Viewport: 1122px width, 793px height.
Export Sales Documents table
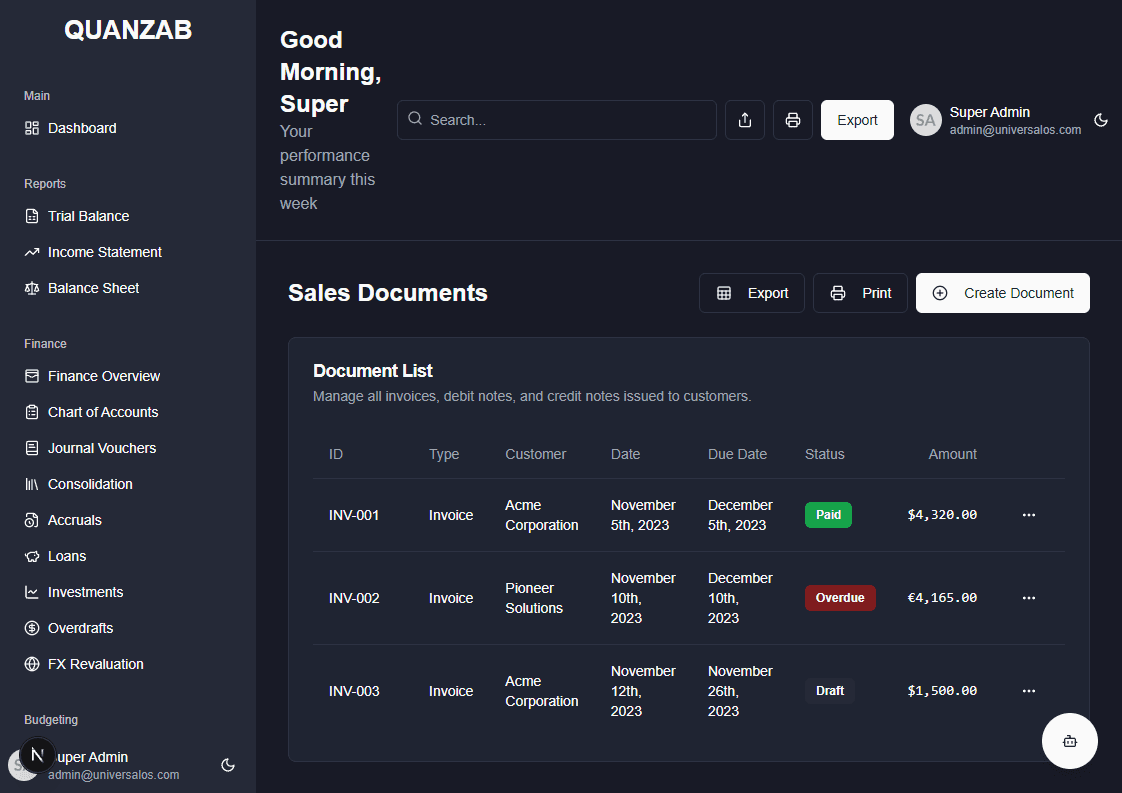[751, 293]
